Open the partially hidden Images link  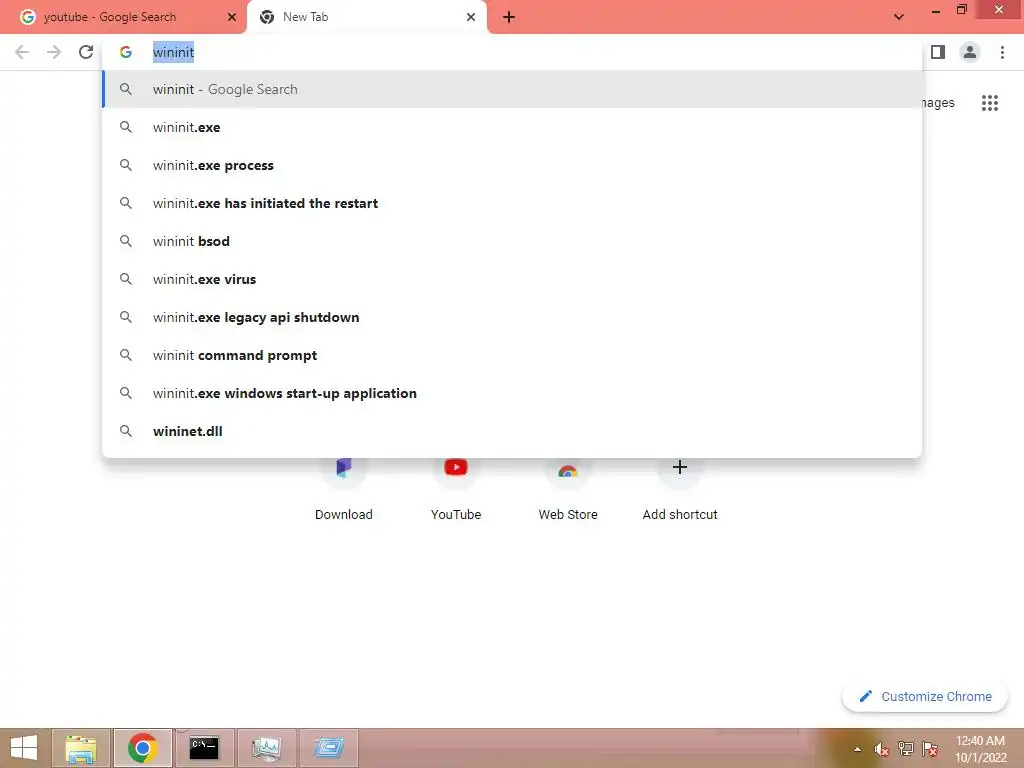[939, 103]
